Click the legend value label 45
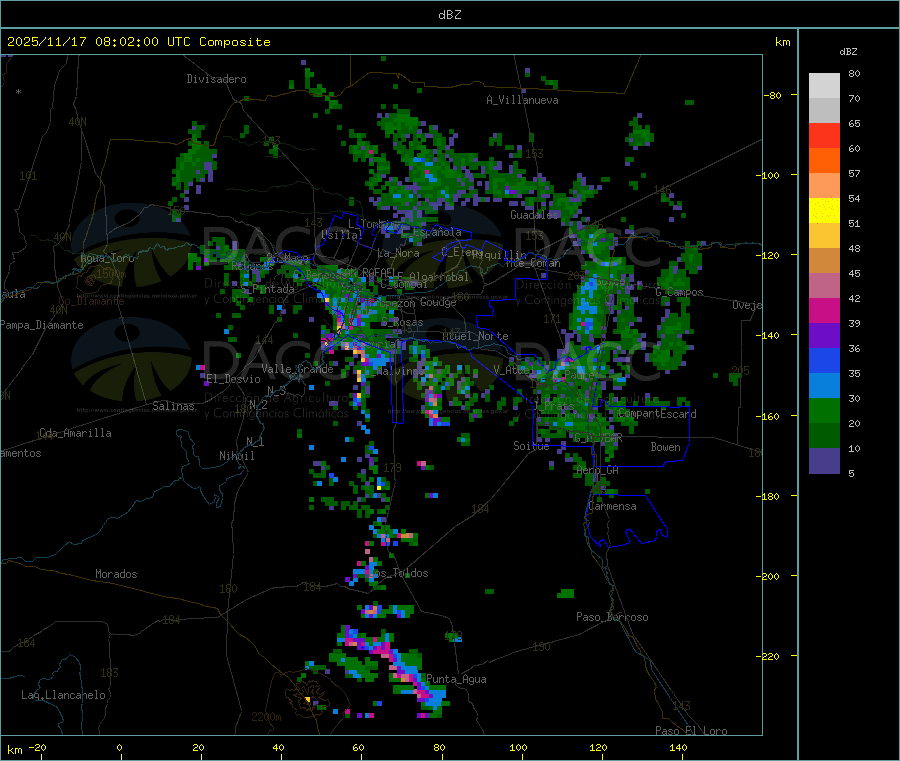The height and width of the screenshot is (761, 900). point(854,273)
